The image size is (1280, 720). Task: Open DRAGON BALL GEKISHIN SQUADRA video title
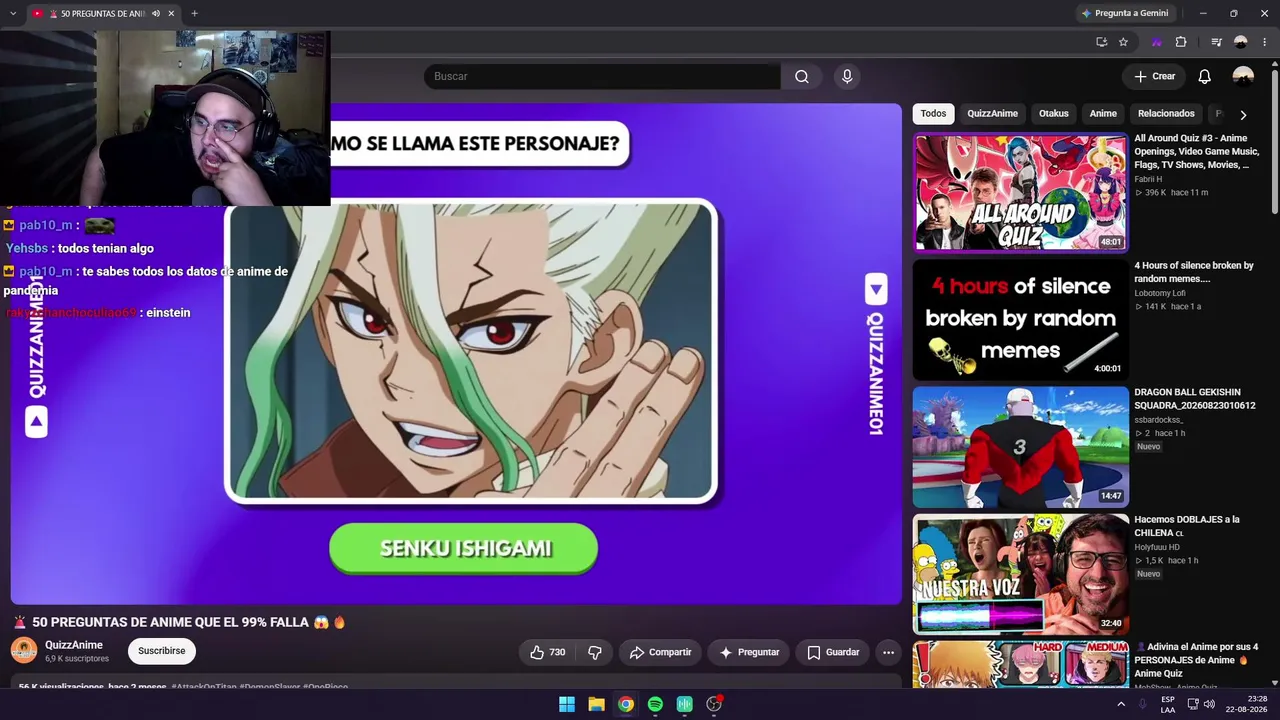click(1195, 399)
